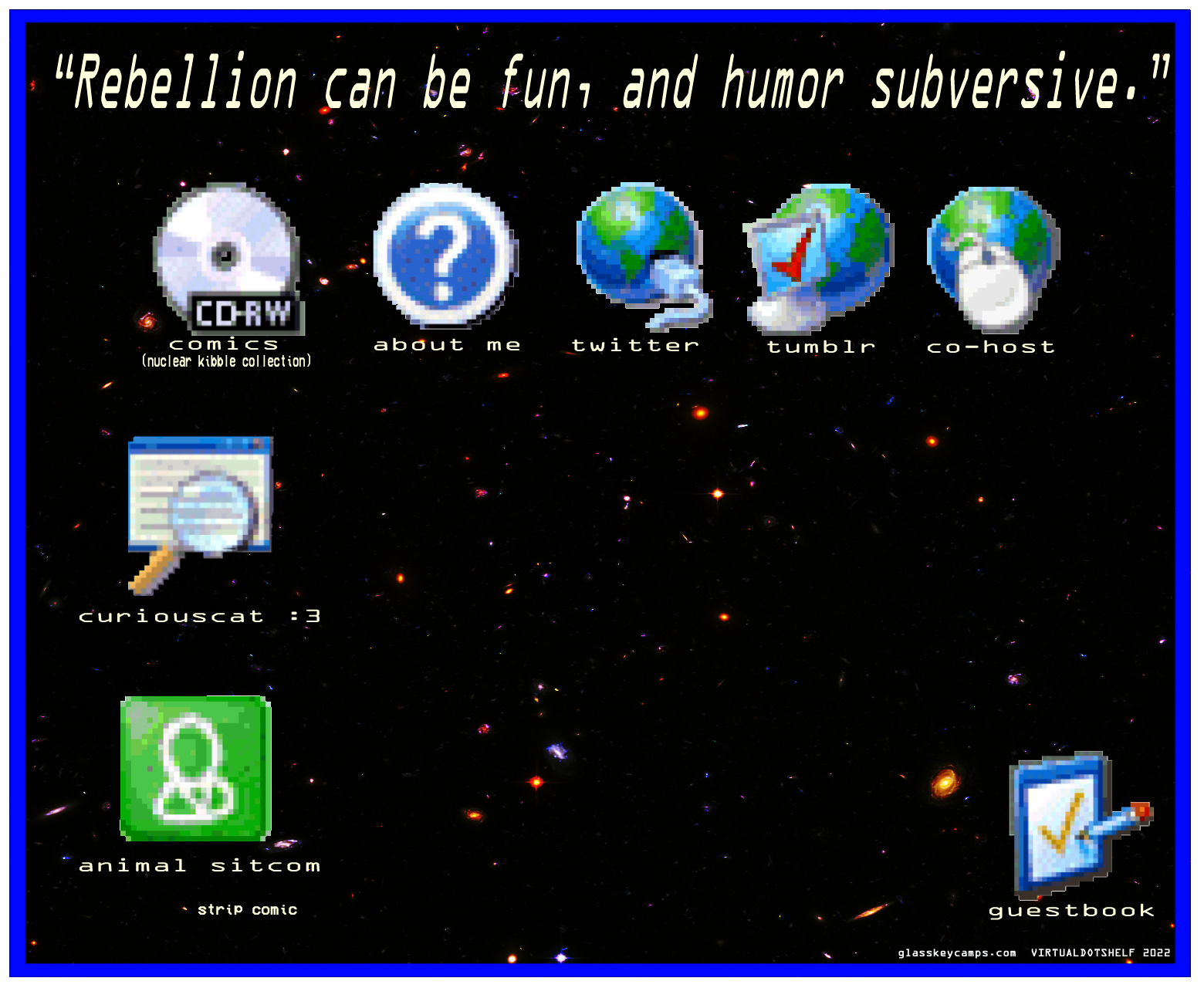
Task: Open the tumblr globe and monitor icon
Action: 818,259
